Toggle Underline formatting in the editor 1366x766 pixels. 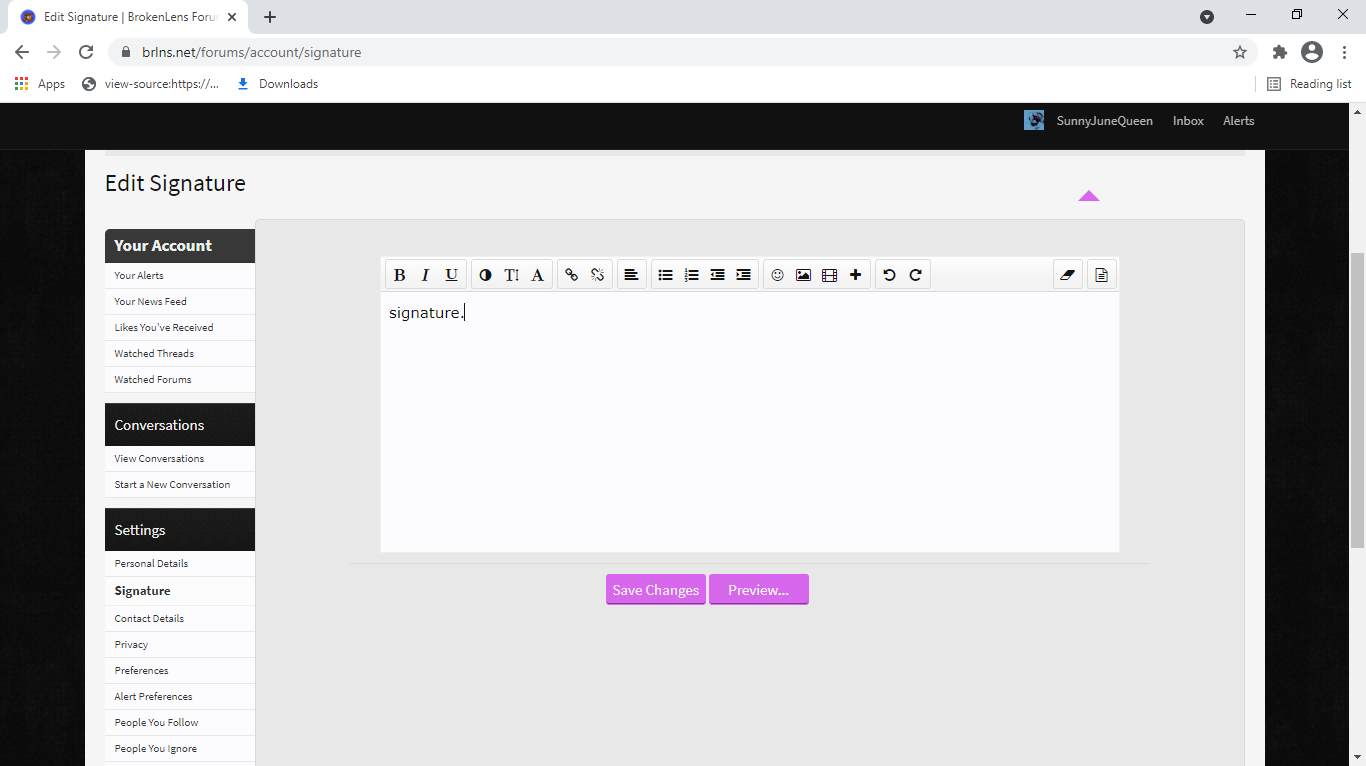(451, 275)
